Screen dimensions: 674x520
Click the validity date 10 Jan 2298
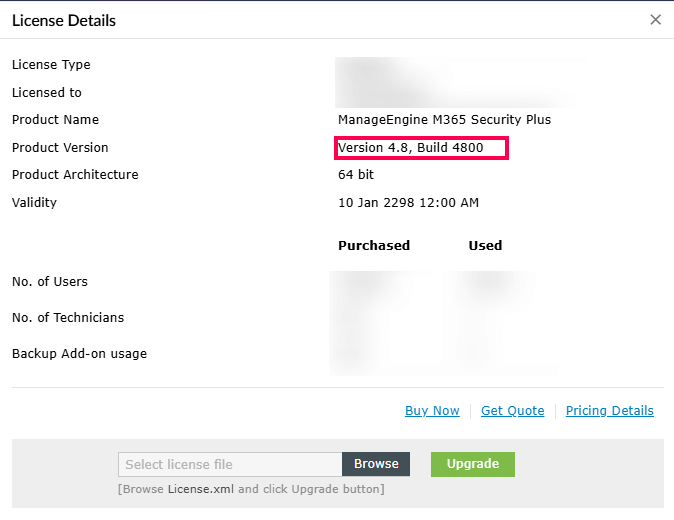tap(408, 203)
